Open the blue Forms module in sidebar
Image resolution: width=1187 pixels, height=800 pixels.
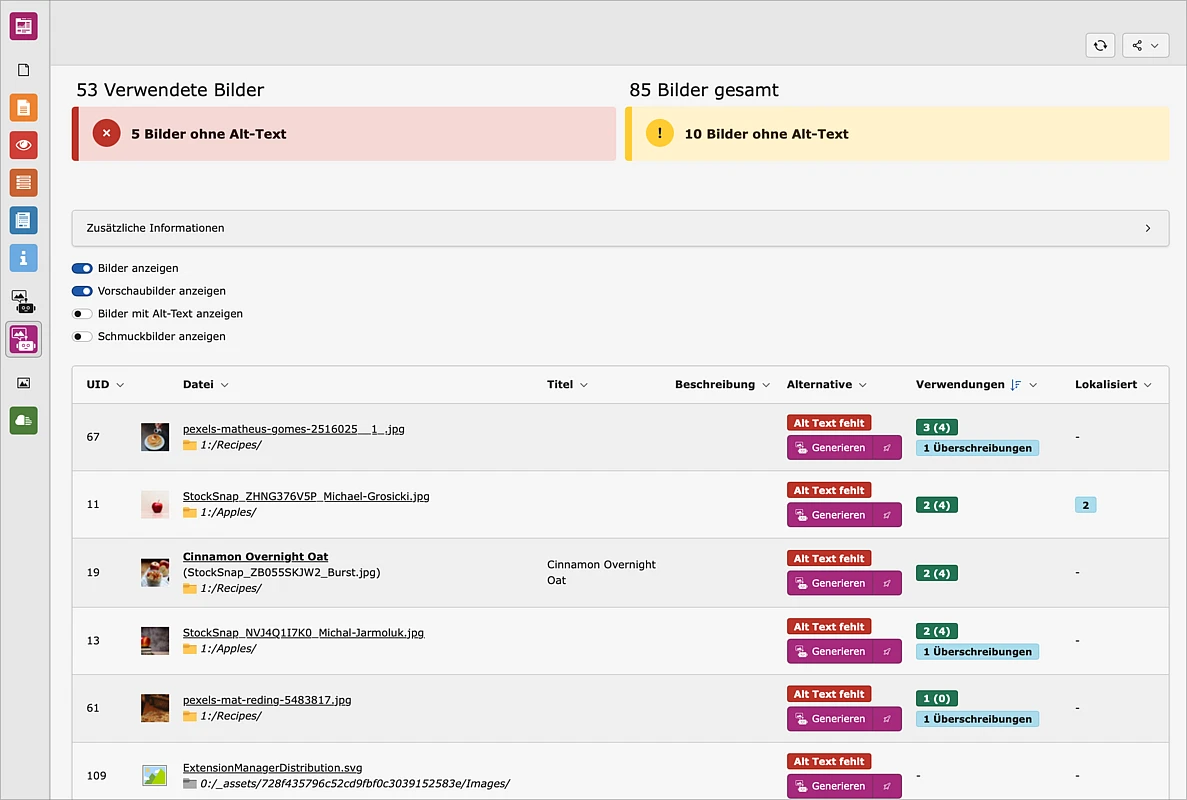24,220
